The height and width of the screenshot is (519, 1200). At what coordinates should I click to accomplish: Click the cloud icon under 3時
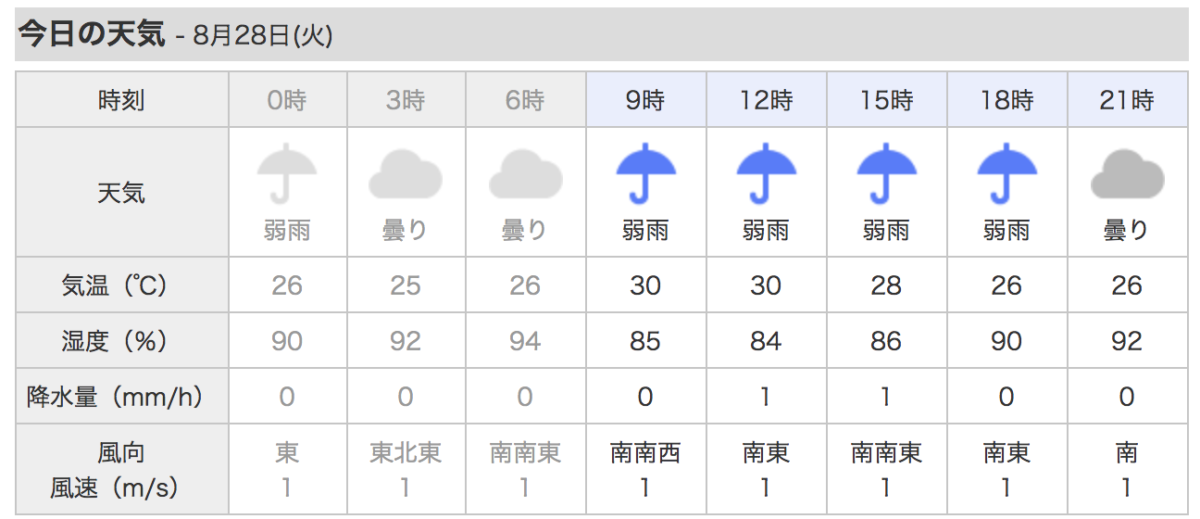[x=405, y=175]
